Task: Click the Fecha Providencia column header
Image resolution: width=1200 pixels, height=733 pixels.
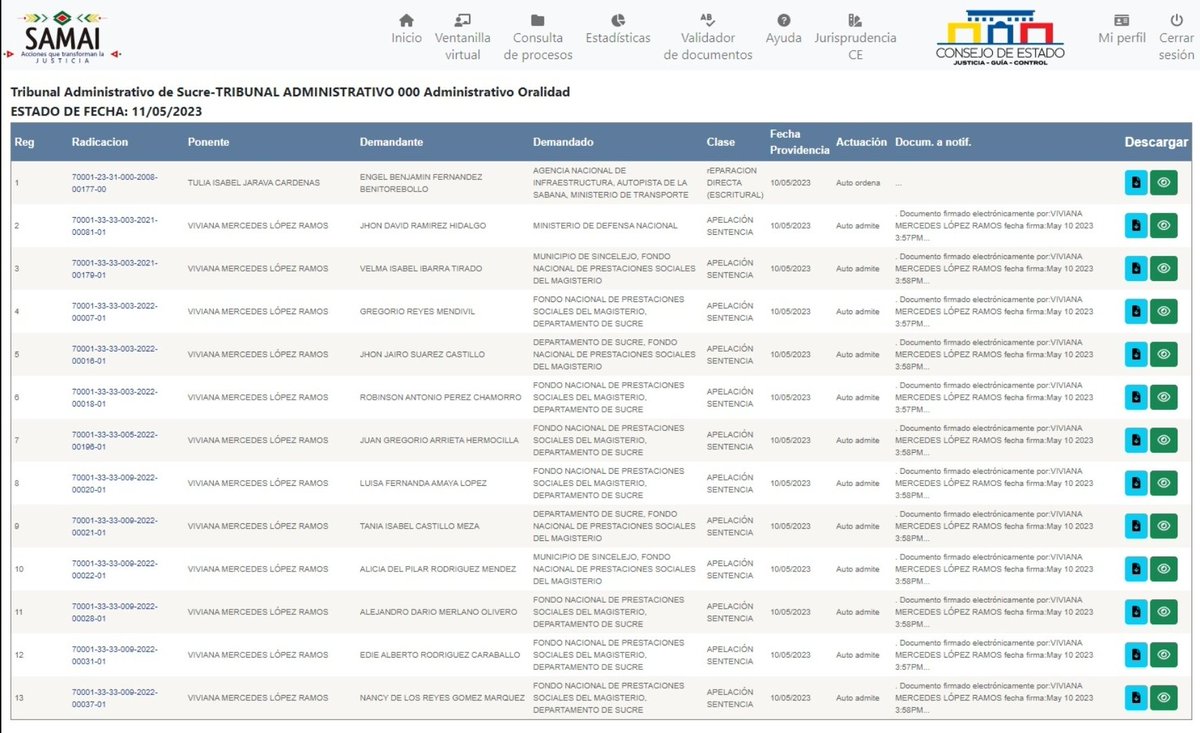Action: point(799,142)
